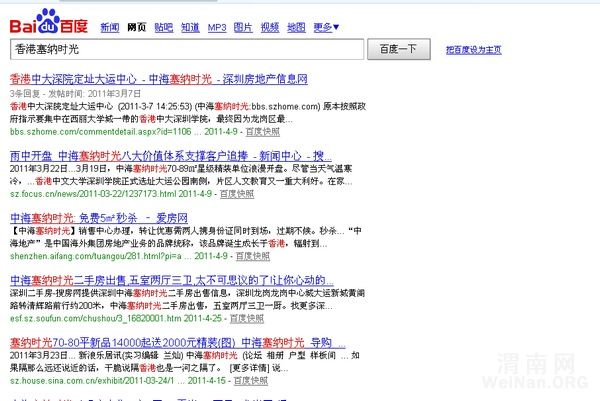The width and height of the screenshot is (600, 401).
Task: Click the URL bbs.szhome.com/commentdetail.aspx
Action: [100, 132]
